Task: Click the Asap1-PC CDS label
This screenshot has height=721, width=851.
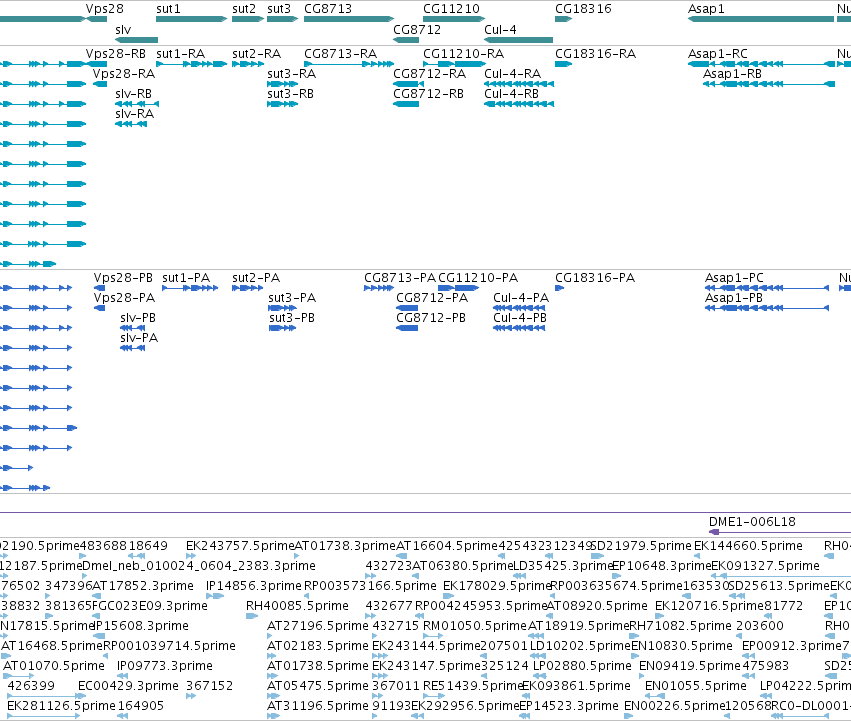Action: (734, 278)
